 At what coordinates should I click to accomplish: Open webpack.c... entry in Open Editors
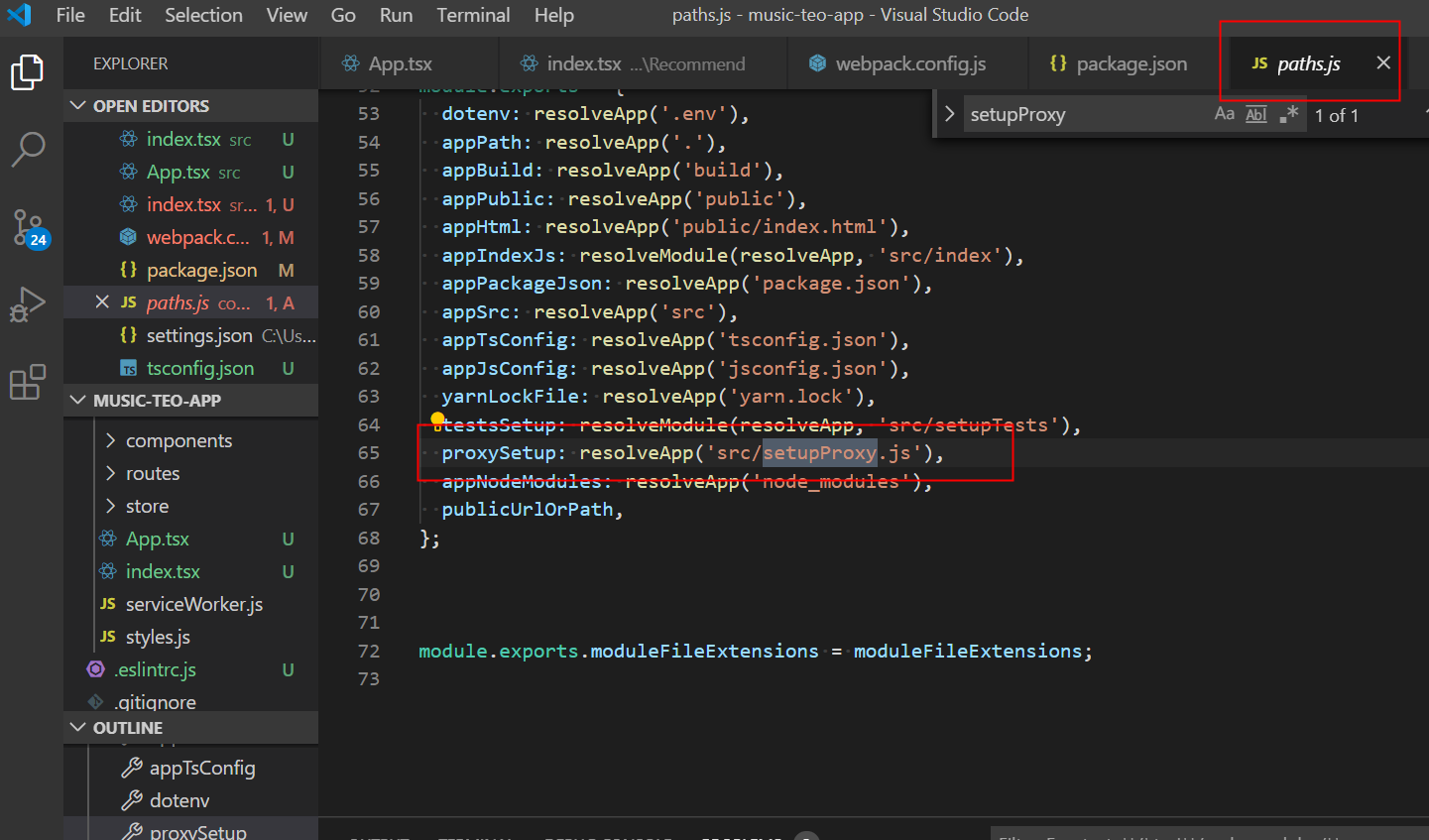(x=190, y=237)
